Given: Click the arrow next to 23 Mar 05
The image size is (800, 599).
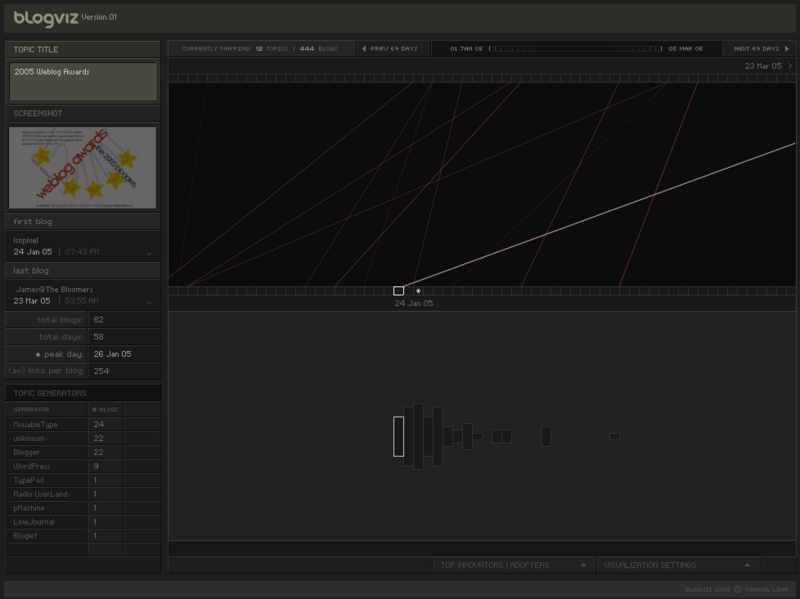Looking at the screenshot, I should pos(789,66).
